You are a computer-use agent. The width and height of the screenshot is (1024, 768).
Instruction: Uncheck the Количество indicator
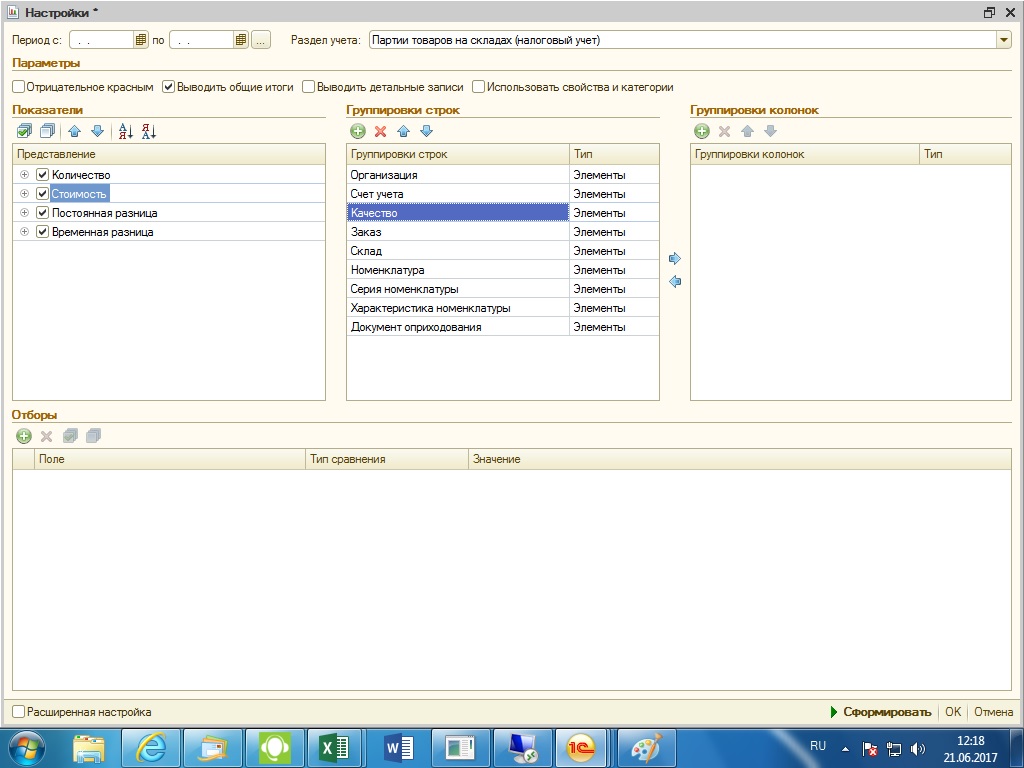[x=42, y=175]
